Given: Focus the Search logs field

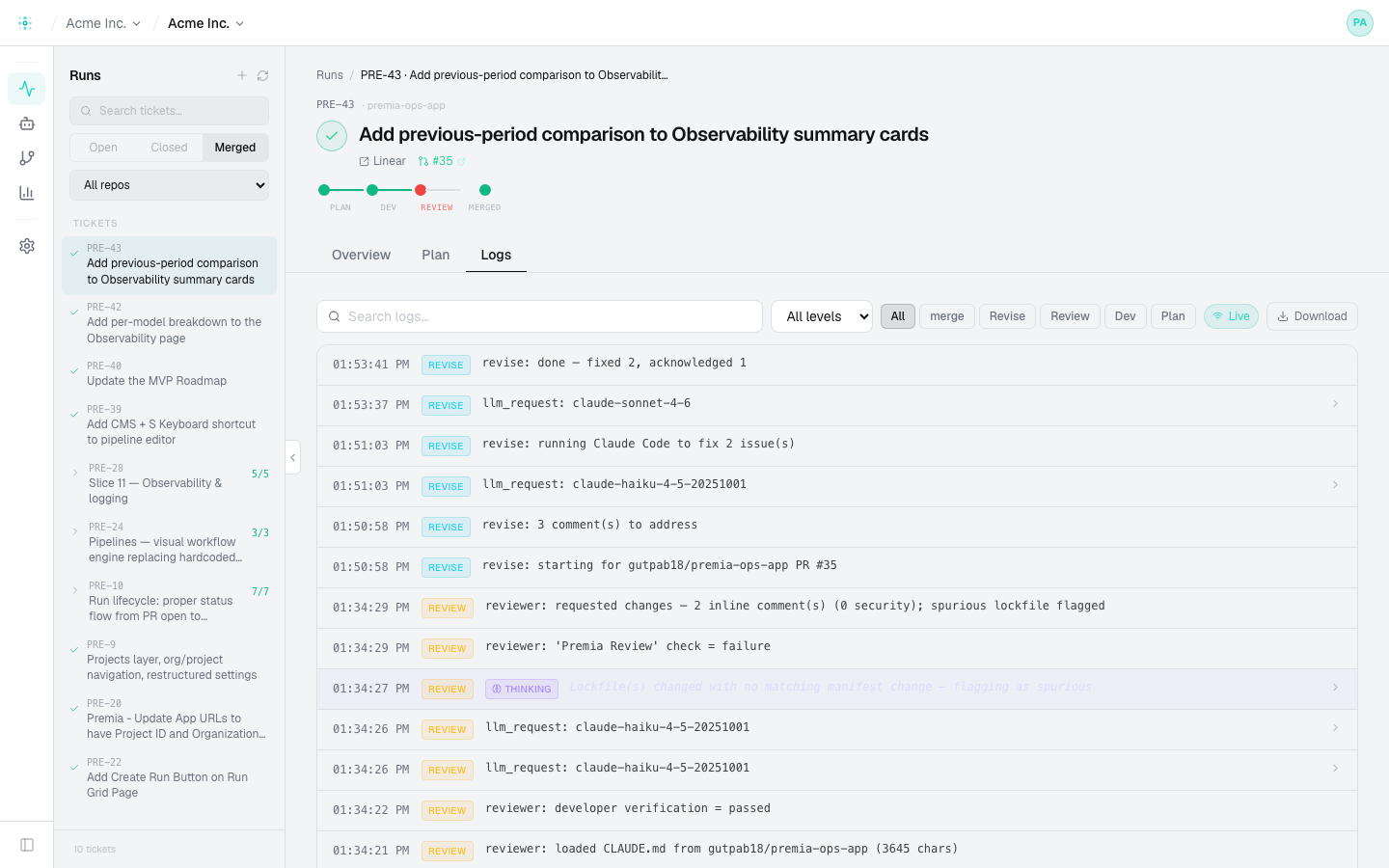Looking at the screenshot, I should (x=539, y=316).
